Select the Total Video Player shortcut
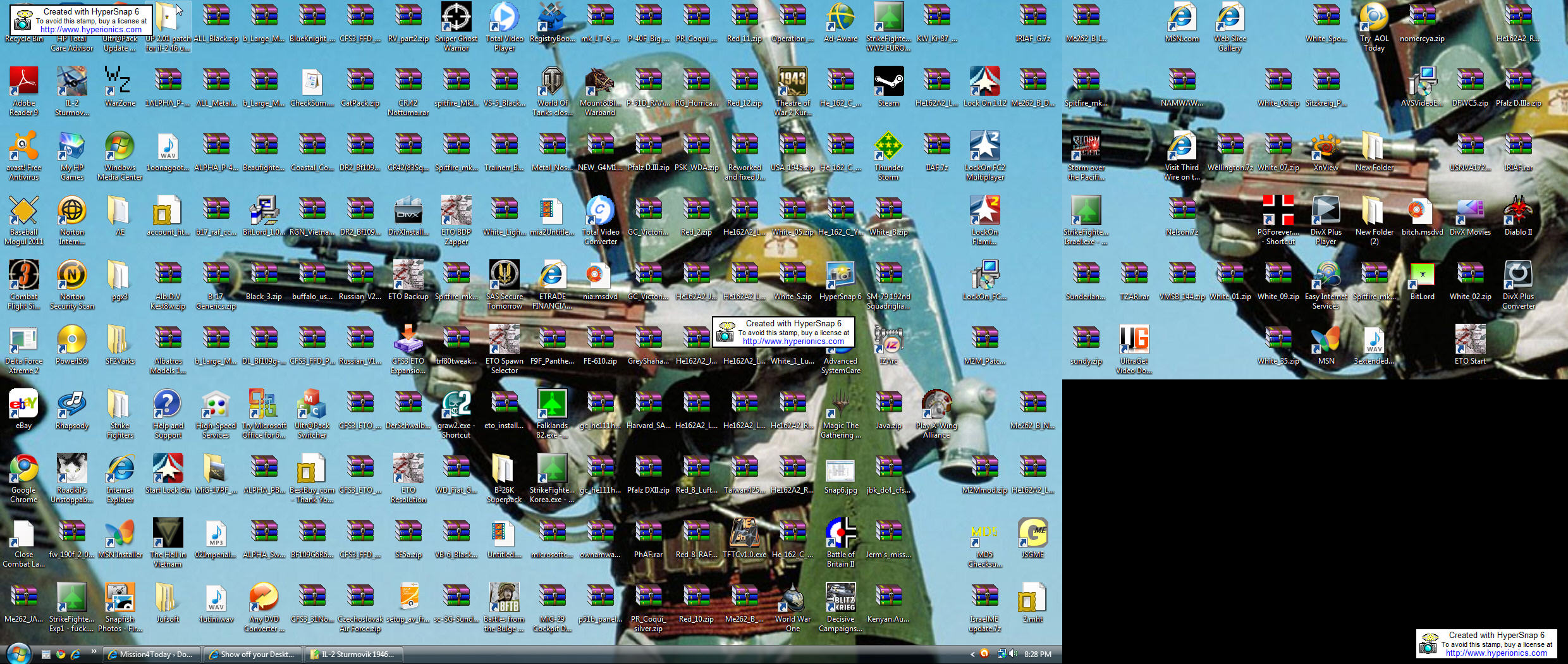The image size is (1568, 664). pyautogui.click(x=505, y=27)
